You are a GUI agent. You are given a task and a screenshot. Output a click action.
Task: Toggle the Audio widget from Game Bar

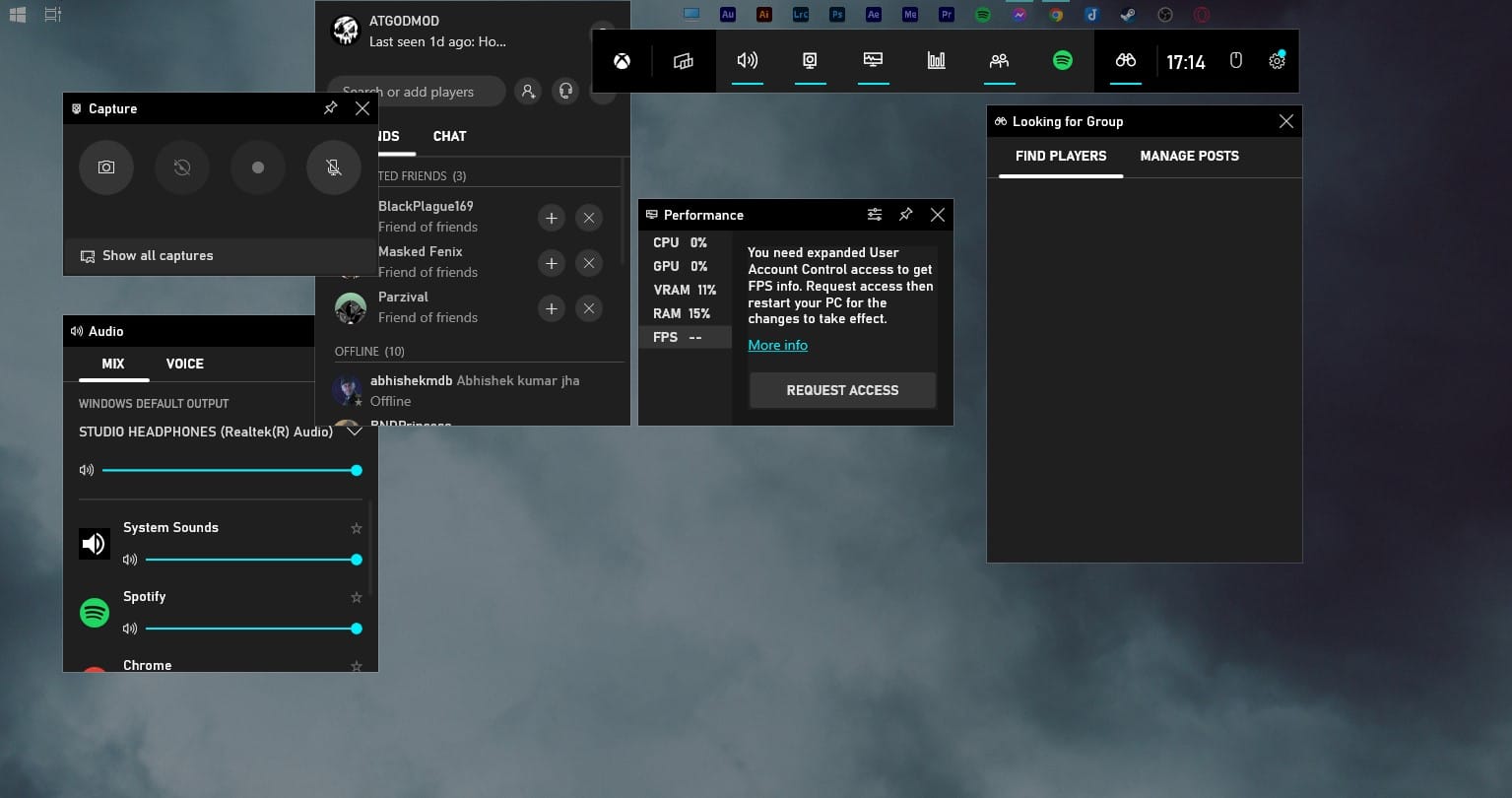(x=748, y=61)
